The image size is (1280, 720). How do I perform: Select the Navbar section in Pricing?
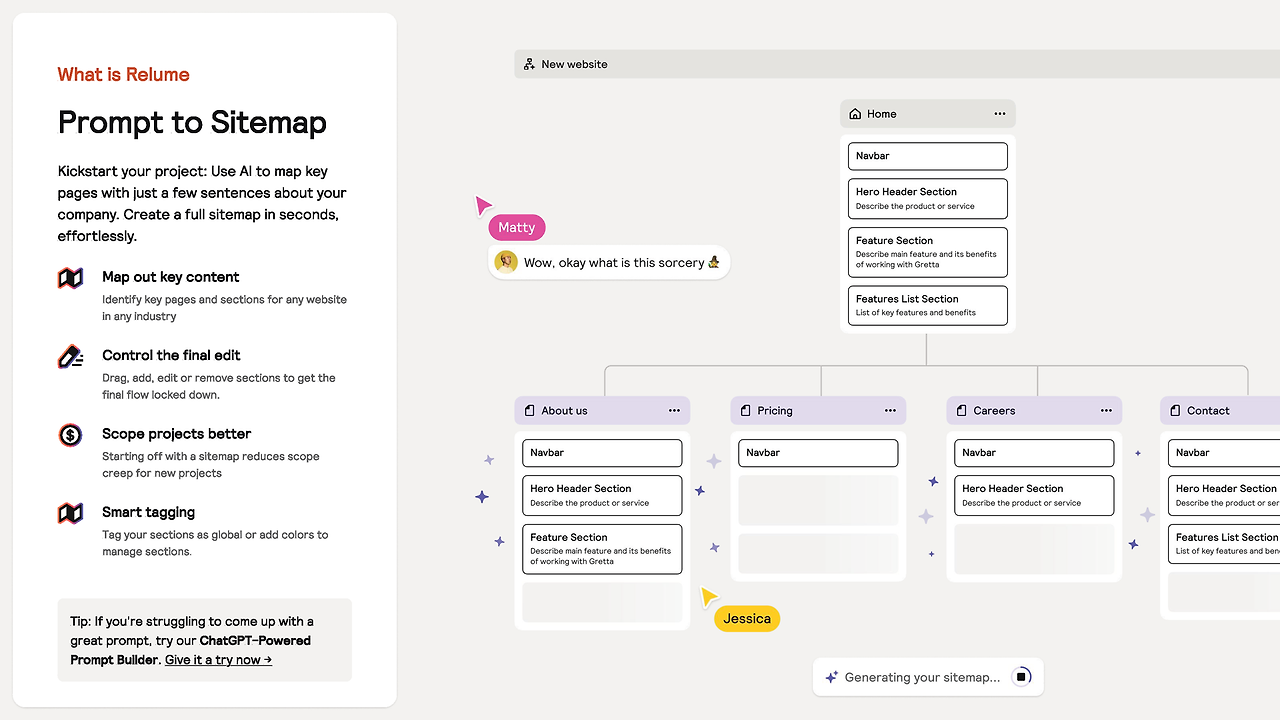pyautogui.click(x=819, y=453)
